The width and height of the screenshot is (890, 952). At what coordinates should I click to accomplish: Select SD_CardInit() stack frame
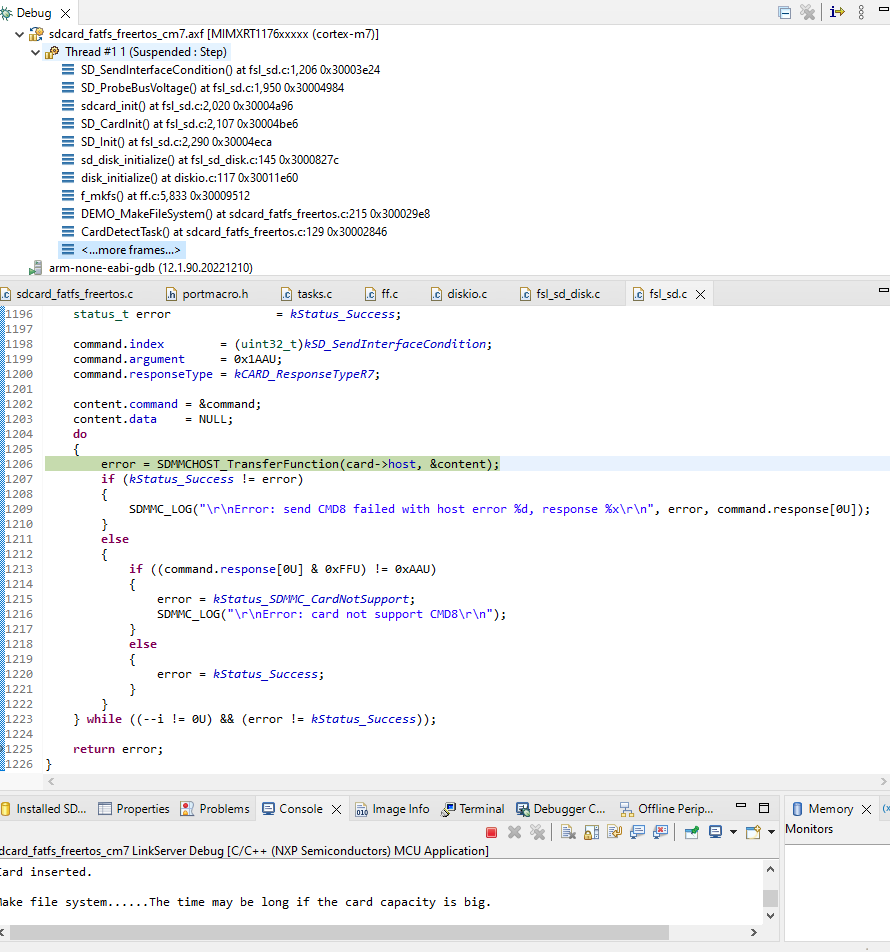189,124
